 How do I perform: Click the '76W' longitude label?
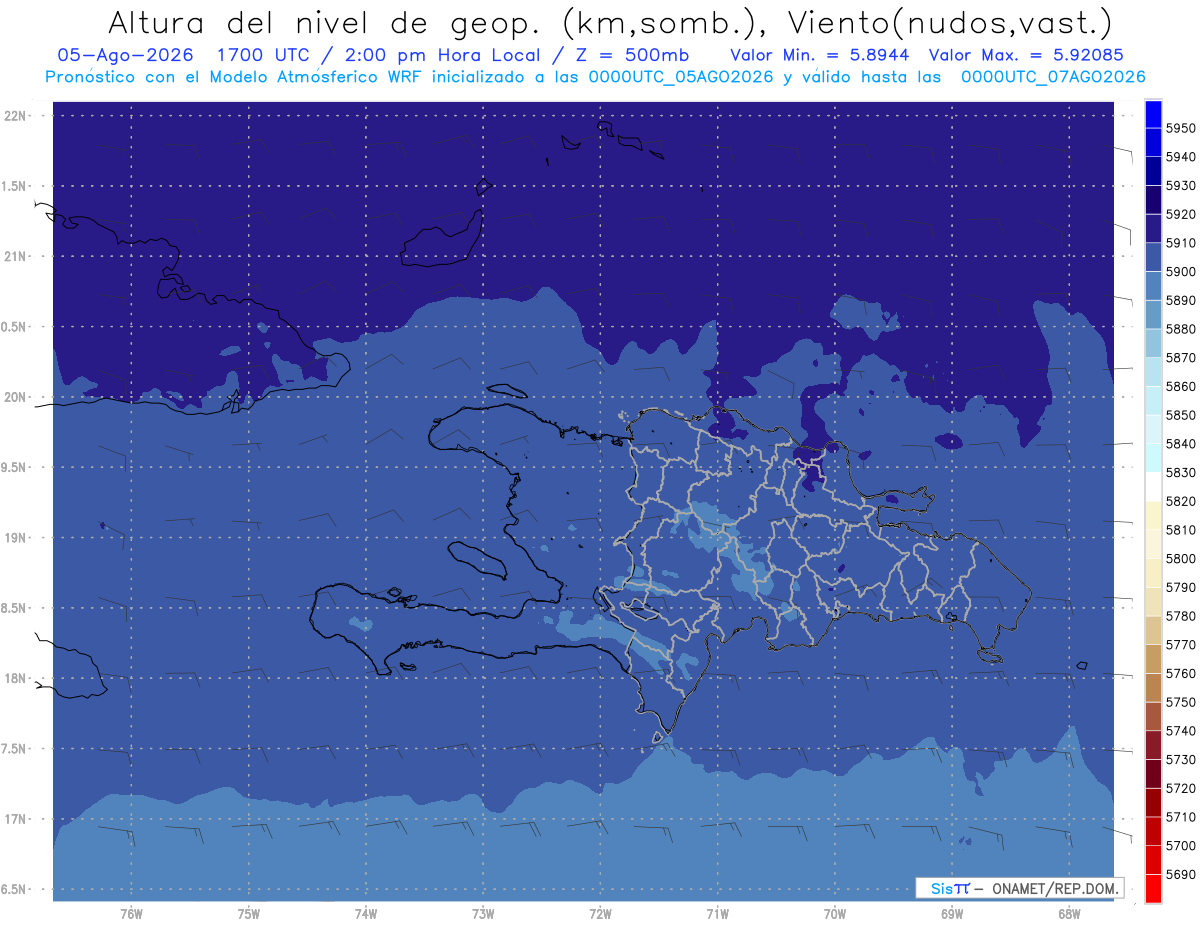(x=131, y=913)
